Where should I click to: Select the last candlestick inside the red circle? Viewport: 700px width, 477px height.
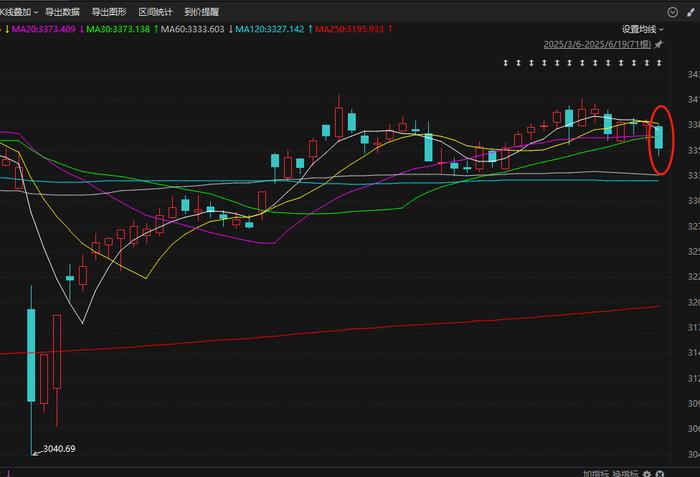coord(658,136)
